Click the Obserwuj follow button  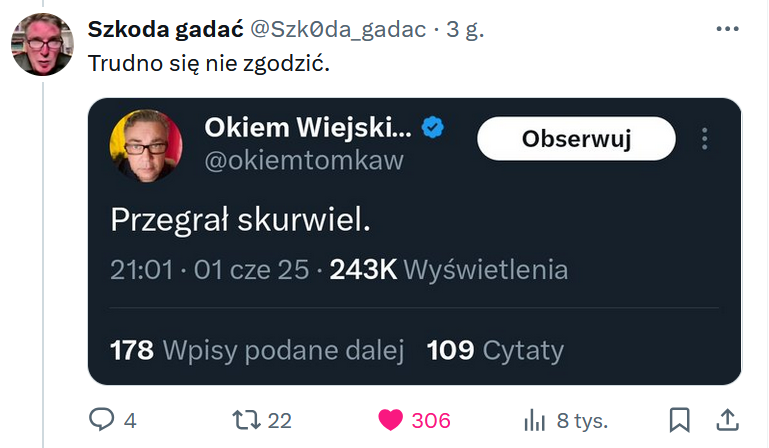pyautogui.click(x=576, y=139)
